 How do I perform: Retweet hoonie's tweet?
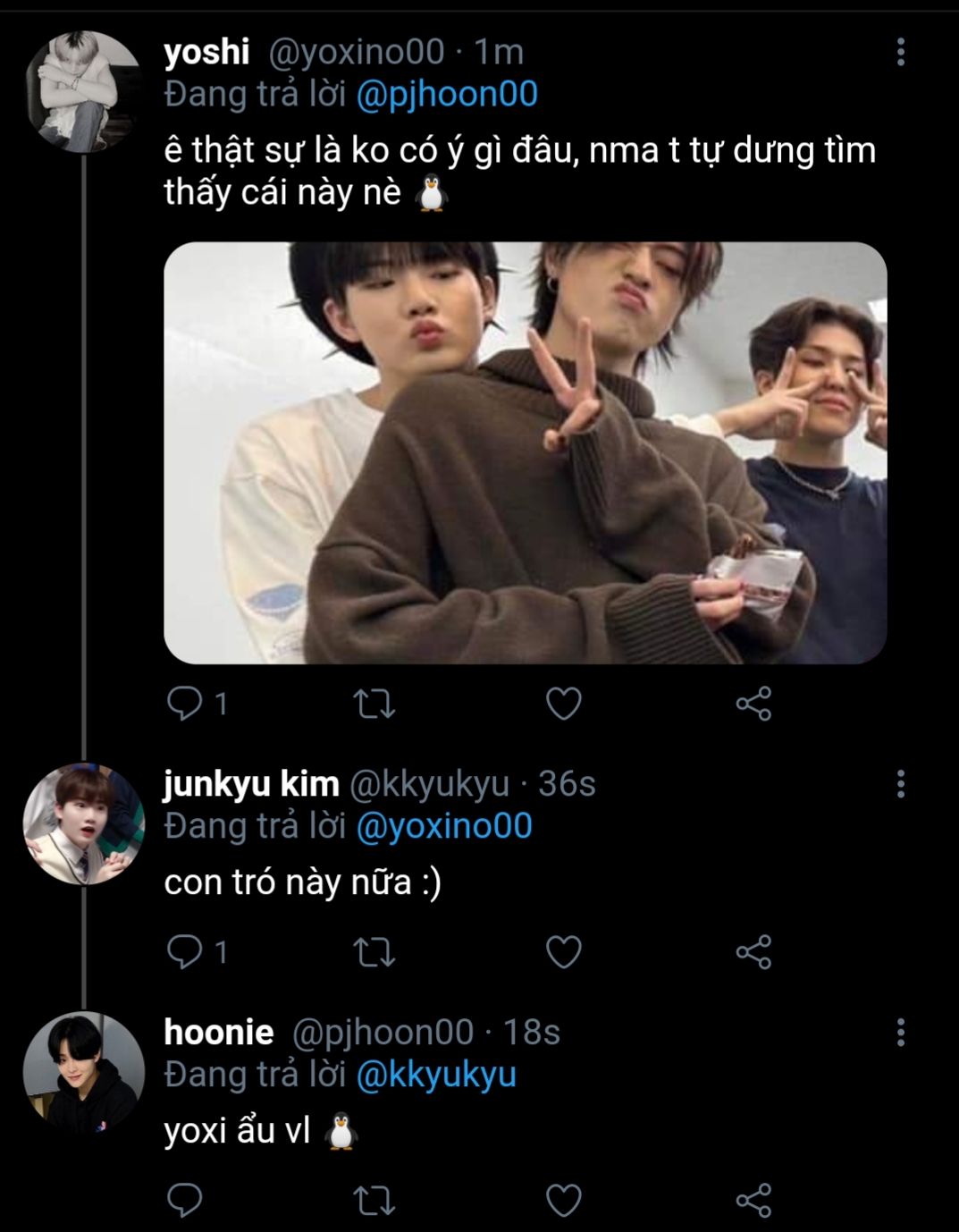pos(374,1200)
